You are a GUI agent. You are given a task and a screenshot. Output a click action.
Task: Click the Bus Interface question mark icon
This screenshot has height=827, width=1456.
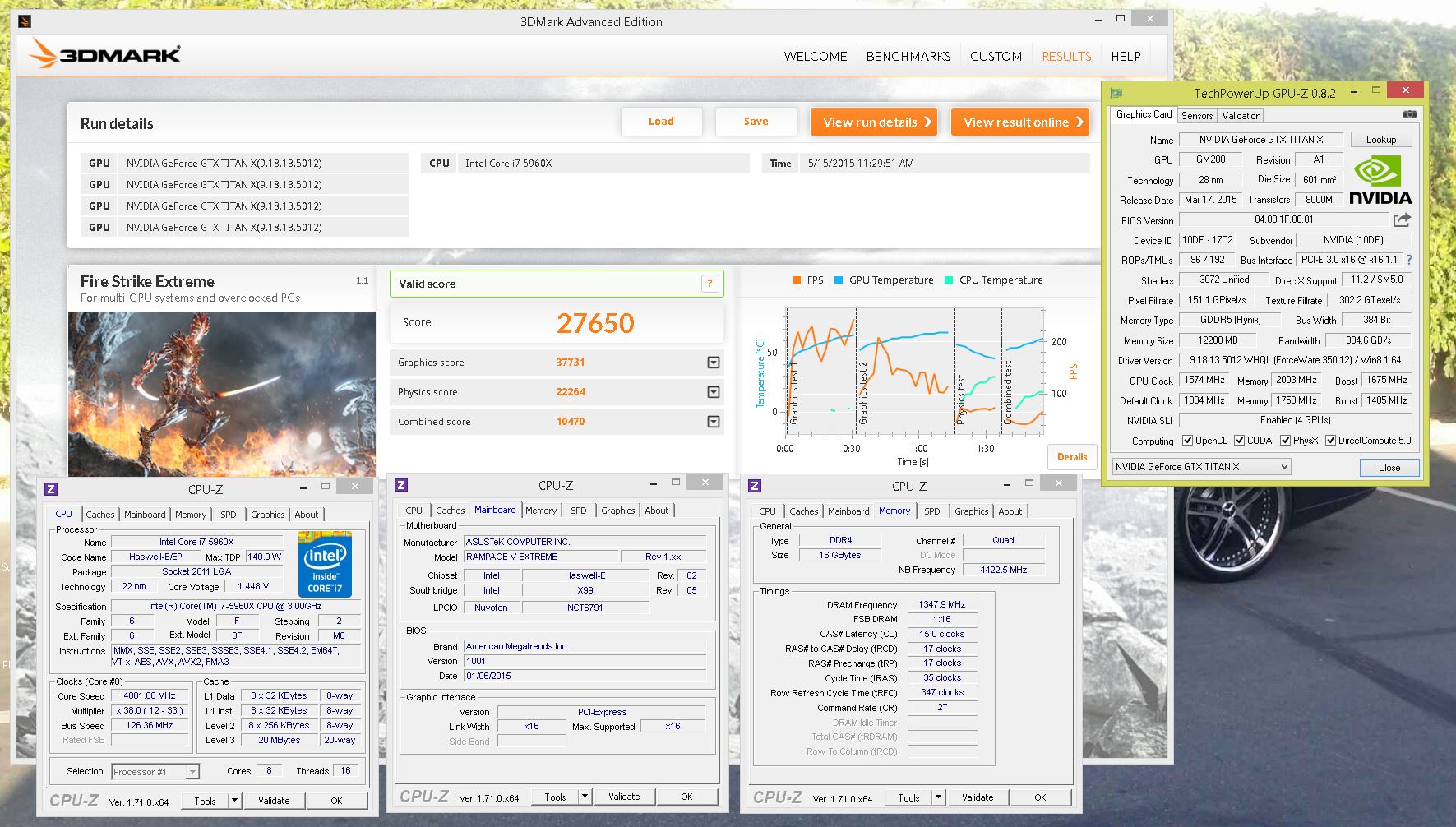[x=1408, y=260]
